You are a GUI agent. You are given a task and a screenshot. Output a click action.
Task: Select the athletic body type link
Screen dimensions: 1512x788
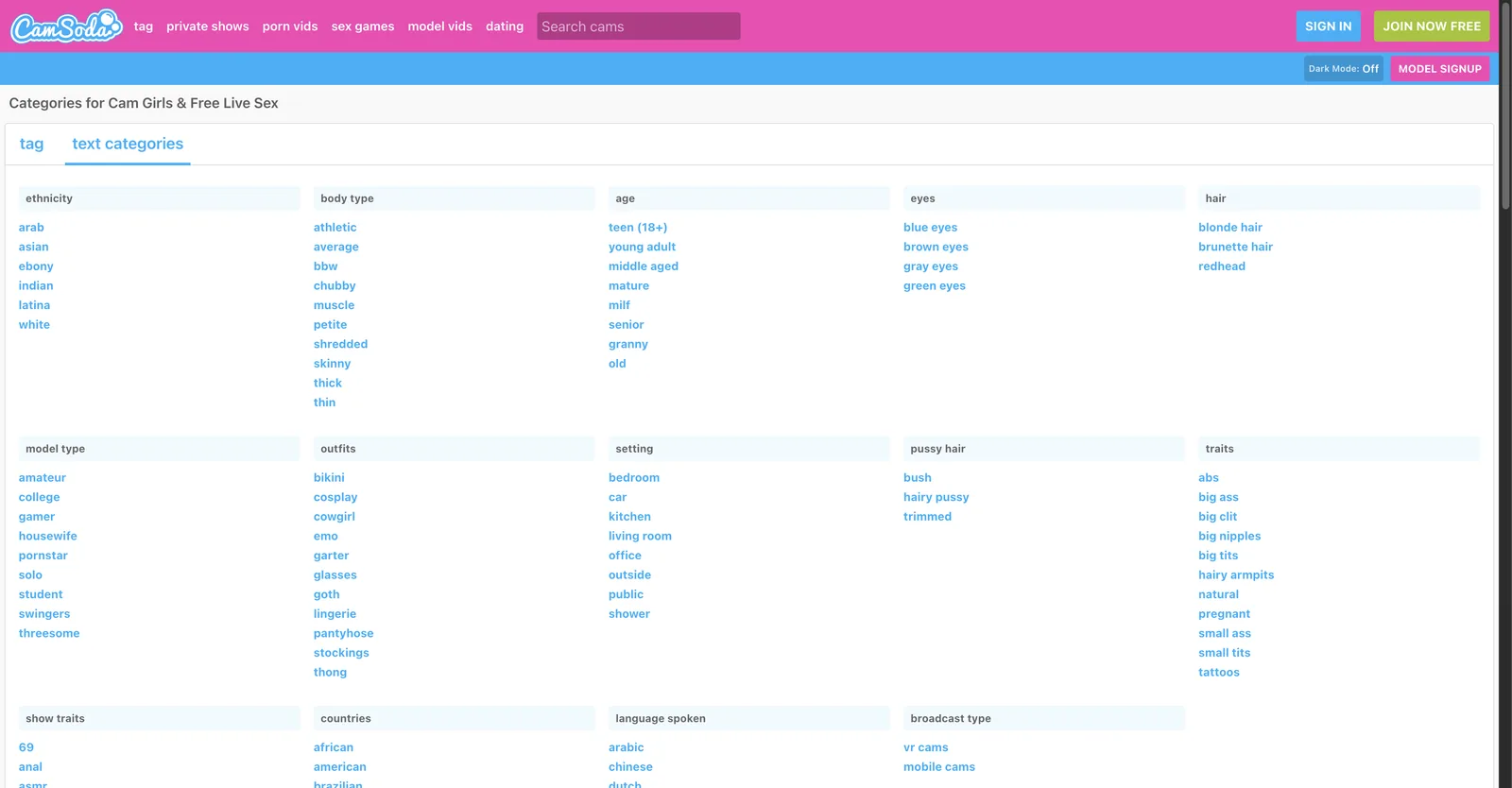335,228
